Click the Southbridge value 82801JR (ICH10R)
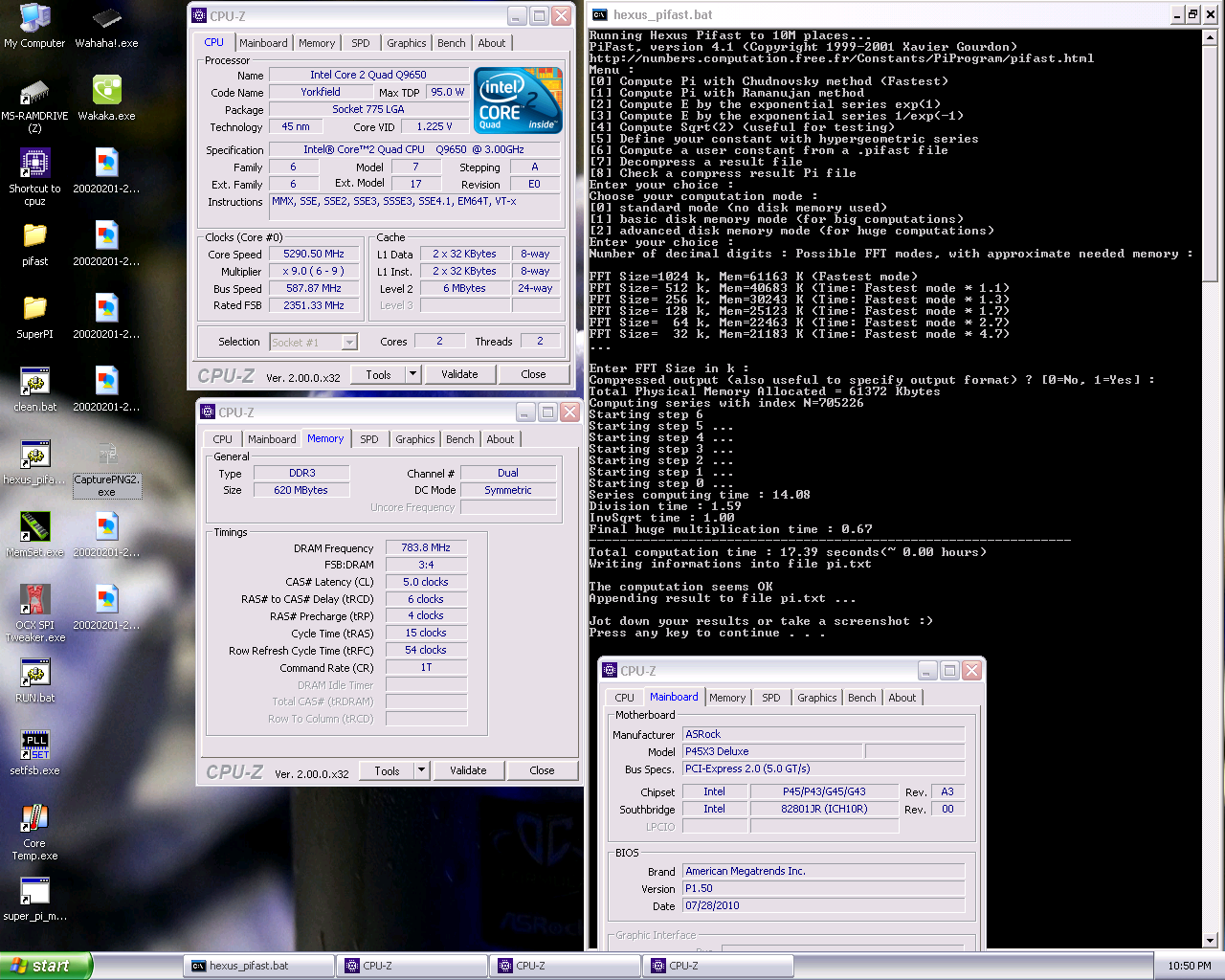 [x=824, y=809]
